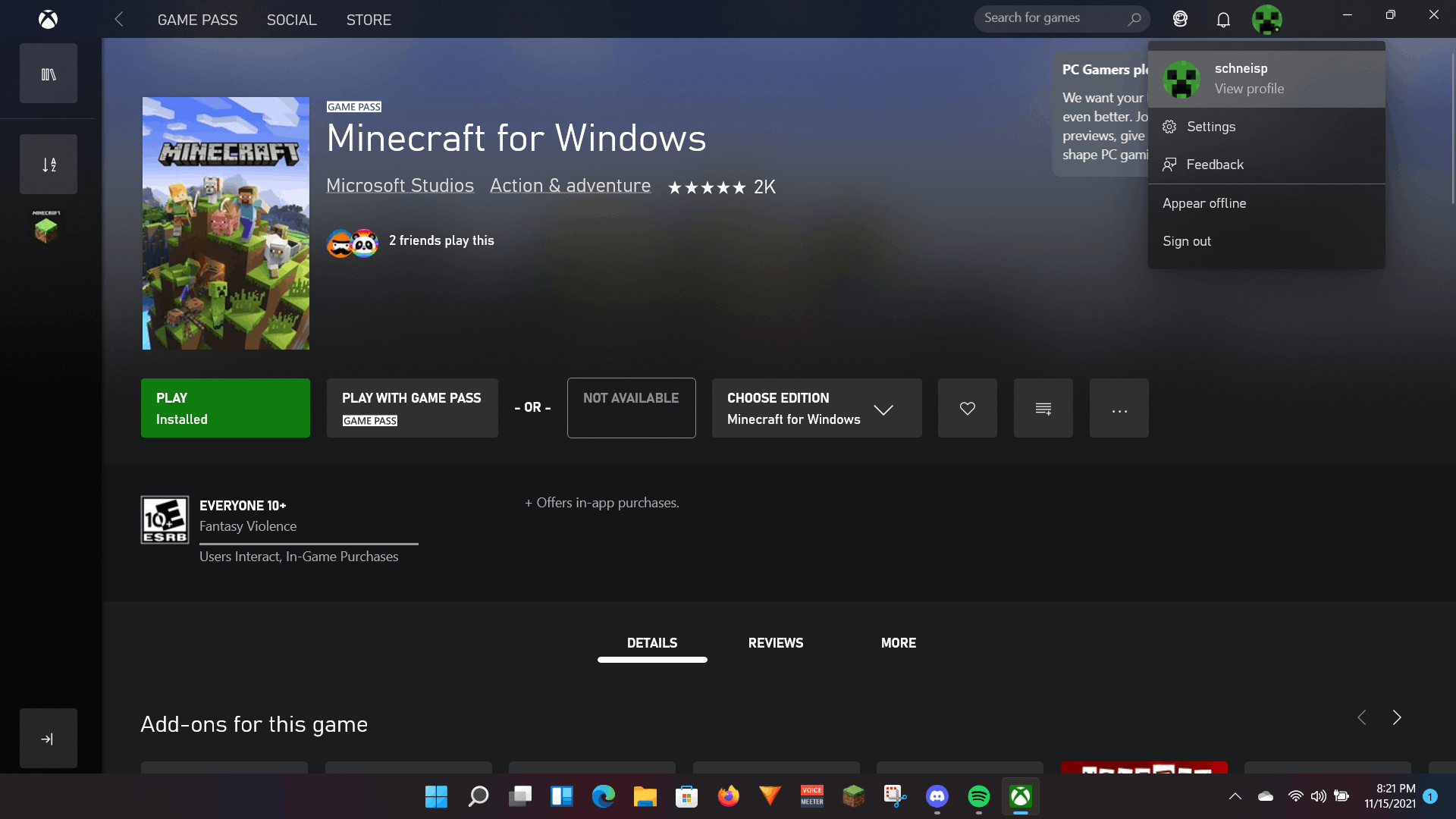The height and width of the screenshot is (819, 1456).
Task: Expand the sidebar with arrow icon
Action: click(49, 739)
